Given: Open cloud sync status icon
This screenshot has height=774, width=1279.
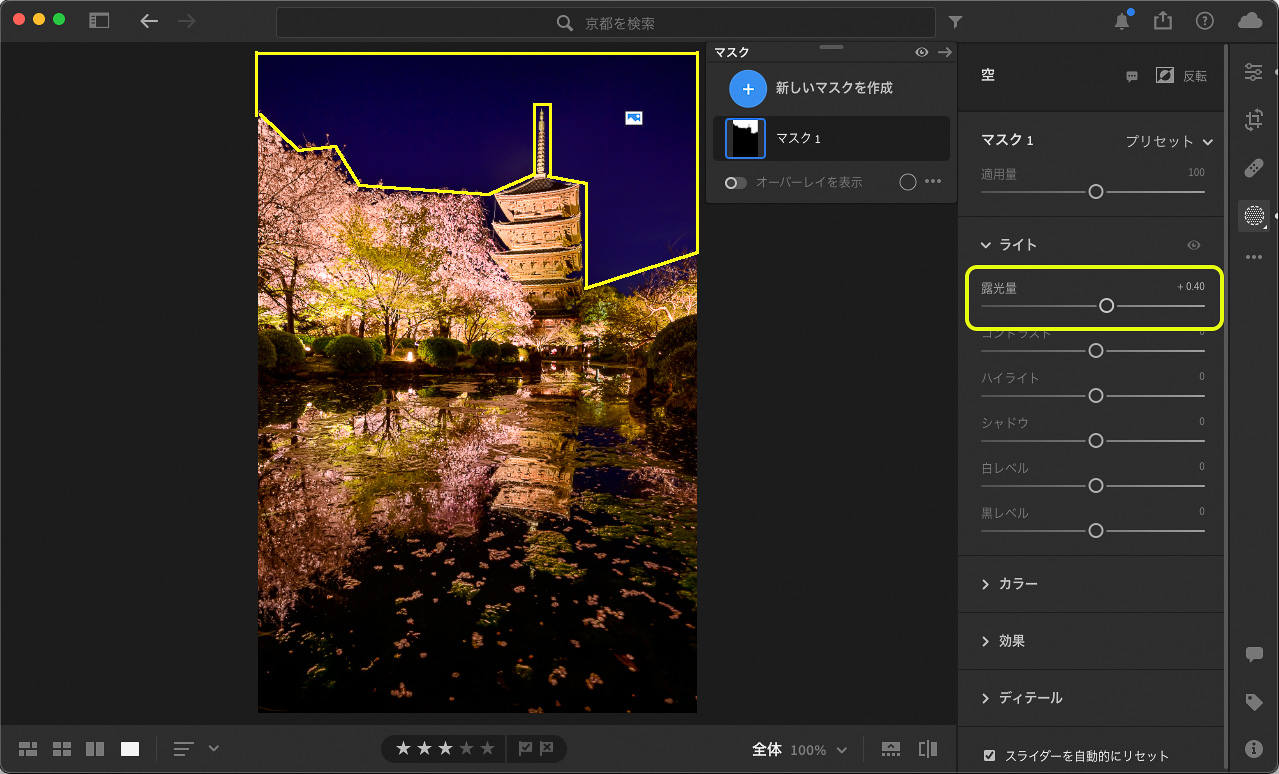Looking at the screenshot, I should point(1250,21).
